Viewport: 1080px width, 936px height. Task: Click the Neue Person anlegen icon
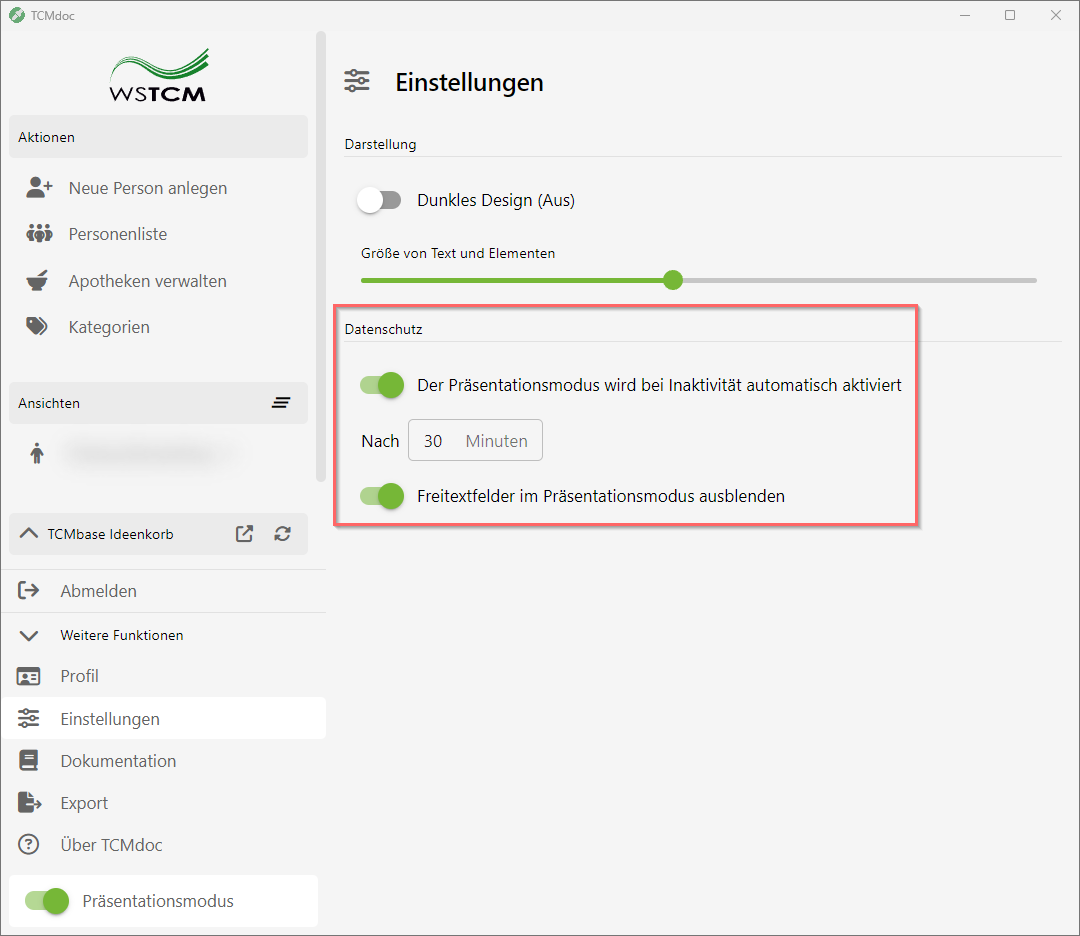click(x=39, y=188)
